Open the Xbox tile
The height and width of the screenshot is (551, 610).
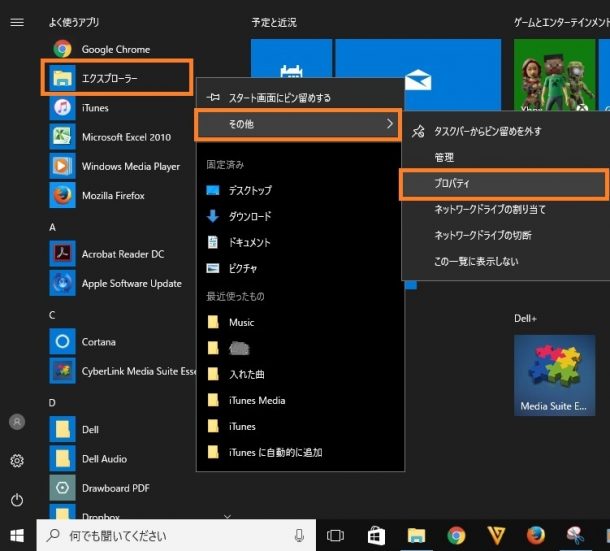554,75
